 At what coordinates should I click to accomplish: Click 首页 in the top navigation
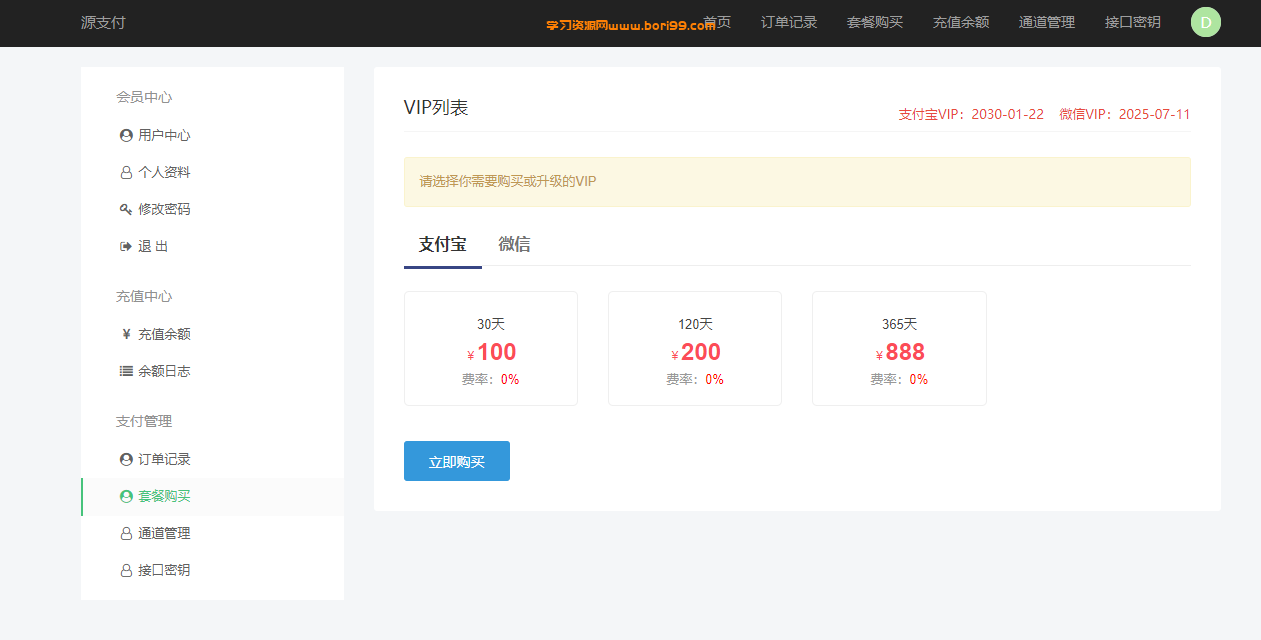(x=717, y=22)
